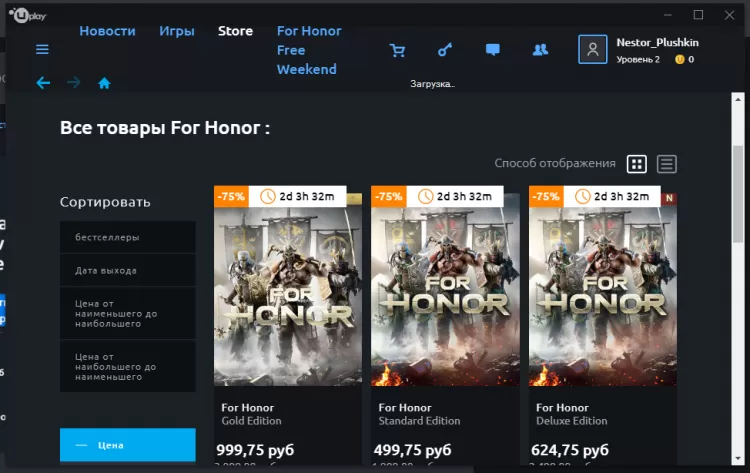Image resolution: width=750 pixels, height=473 pixels.
Task: Sort by price from lowest to highest
Action: 128,313
